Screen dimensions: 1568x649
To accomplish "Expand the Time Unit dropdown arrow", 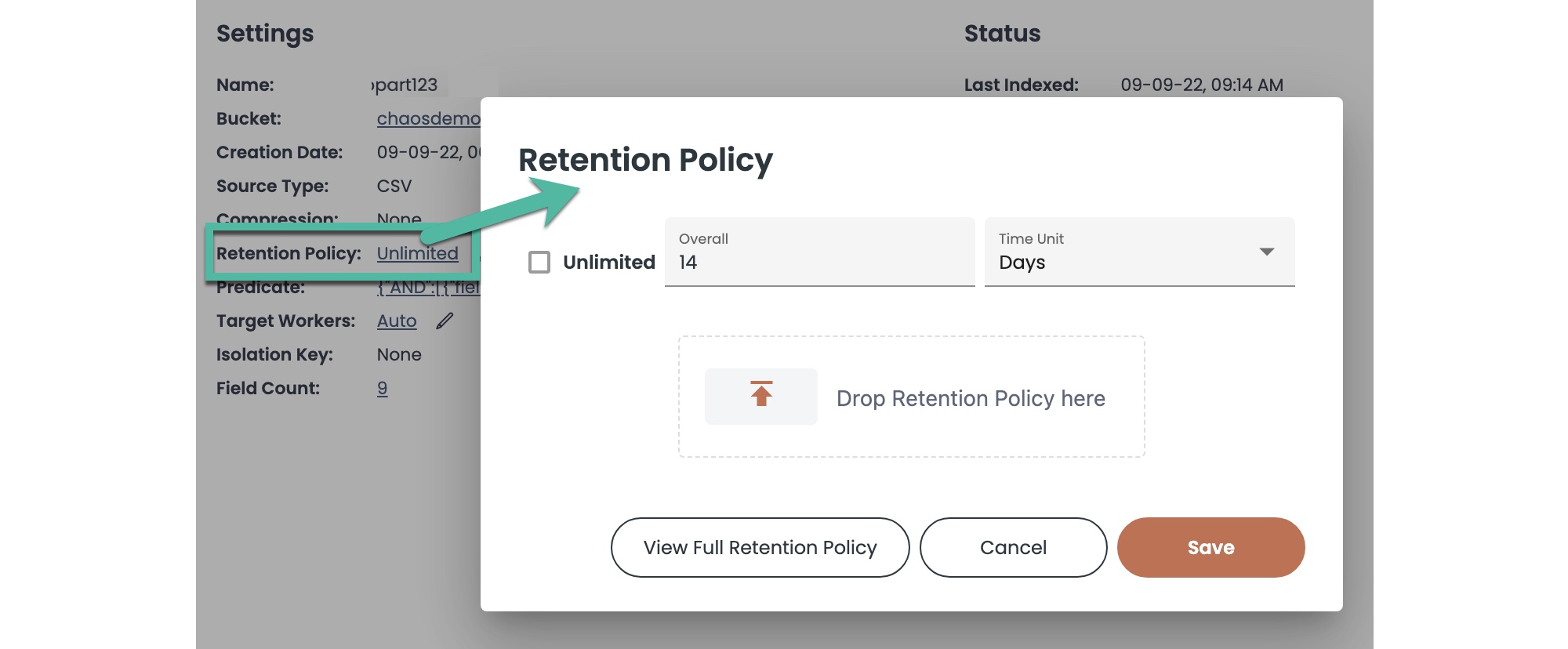I will (x=1266, y=252).
